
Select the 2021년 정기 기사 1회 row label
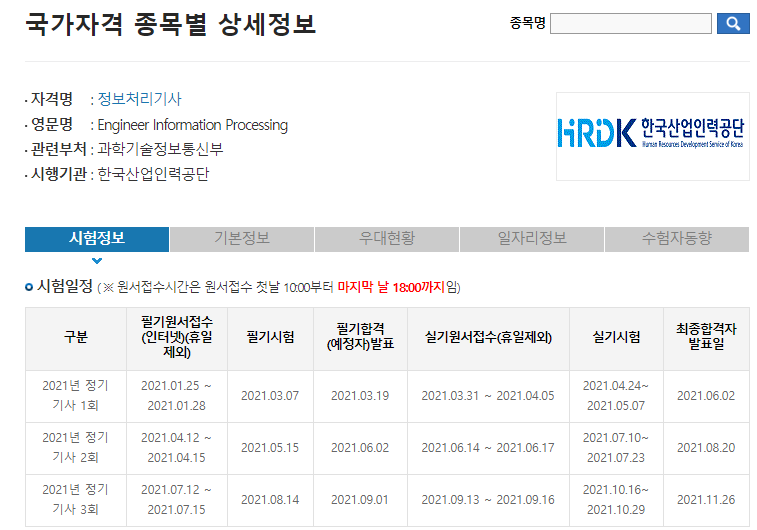coord(76,396)
